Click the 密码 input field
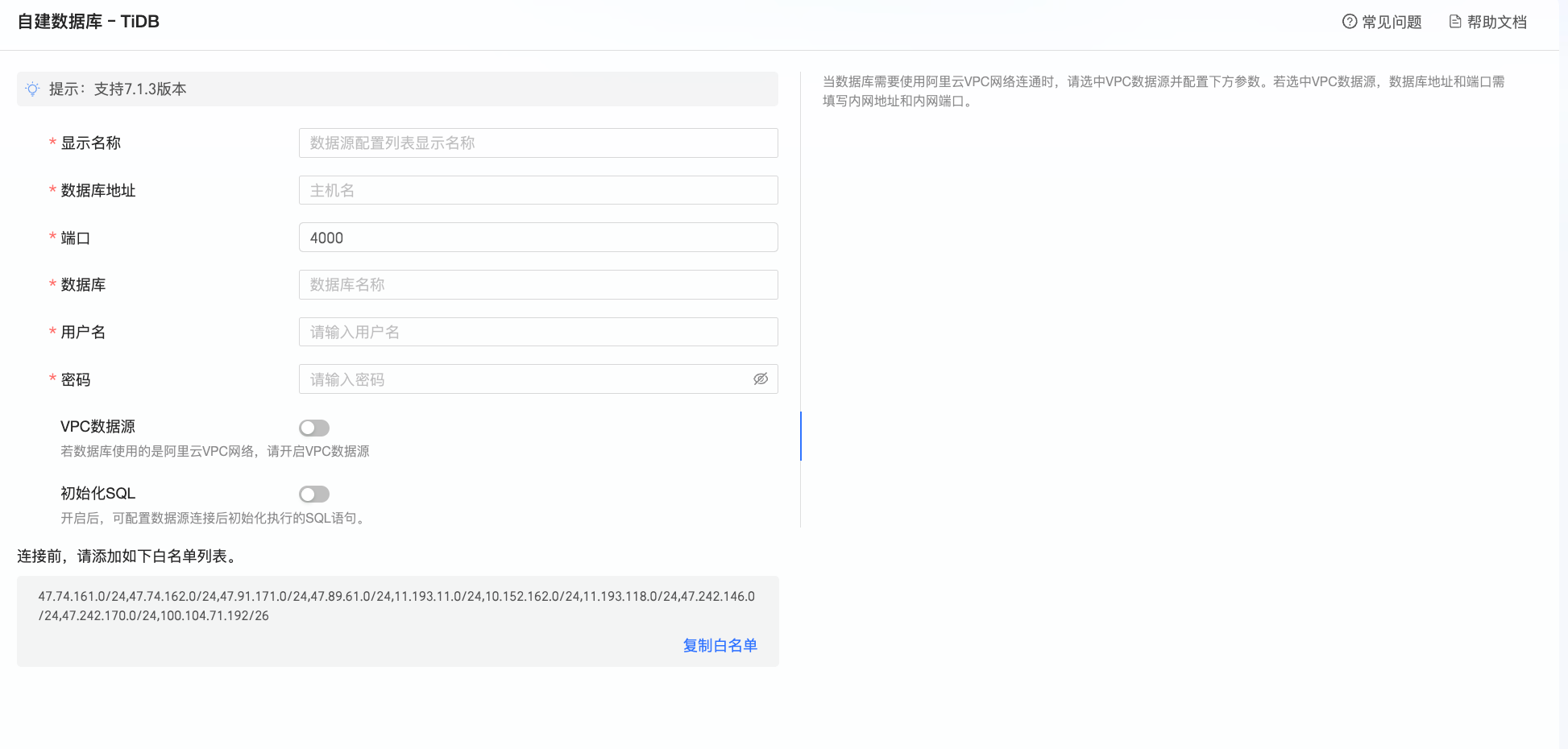1568x749 pixels. pos(538,379)
